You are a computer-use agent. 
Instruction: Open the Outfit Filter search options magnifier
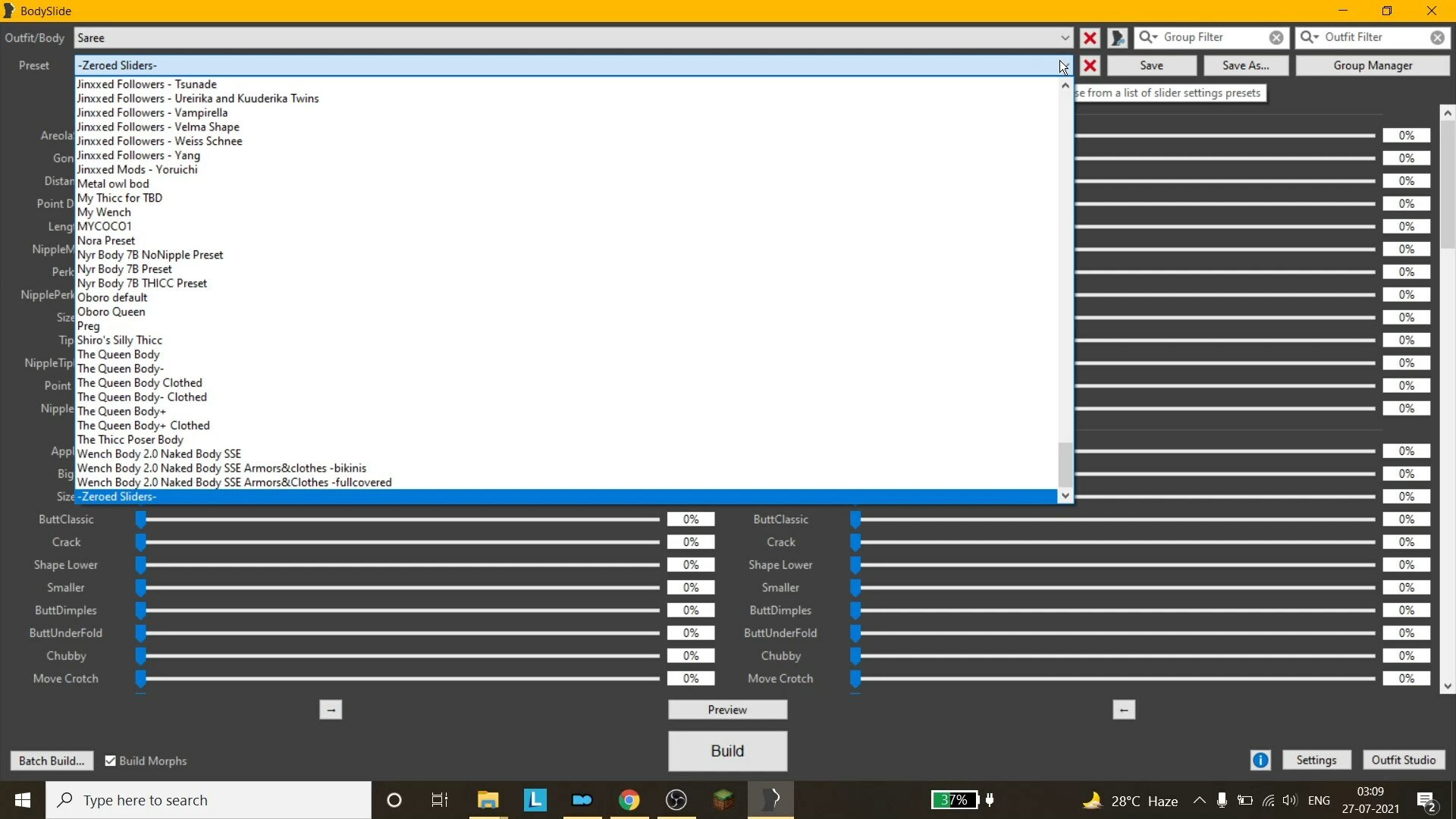pyautogui.click(x=1310, y=37)
